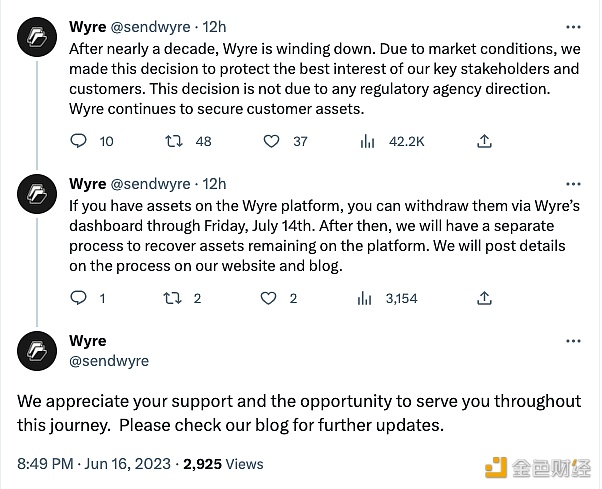The width and height of the screenshot is (602, 489).
Task: Open the Wyre avatar on the second tweet
Action: 37,194
